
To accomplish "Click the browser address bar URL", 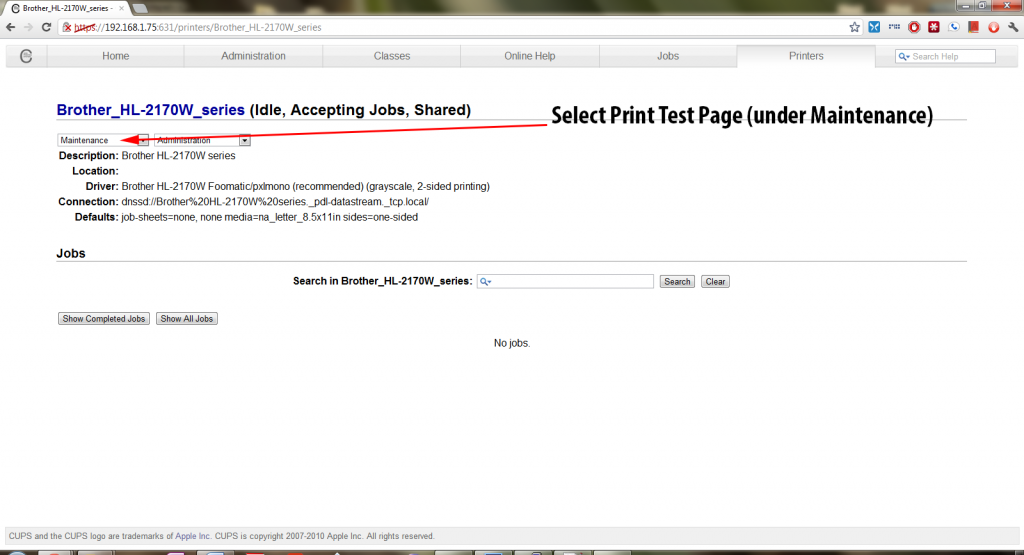I will (x=197, y=27).
